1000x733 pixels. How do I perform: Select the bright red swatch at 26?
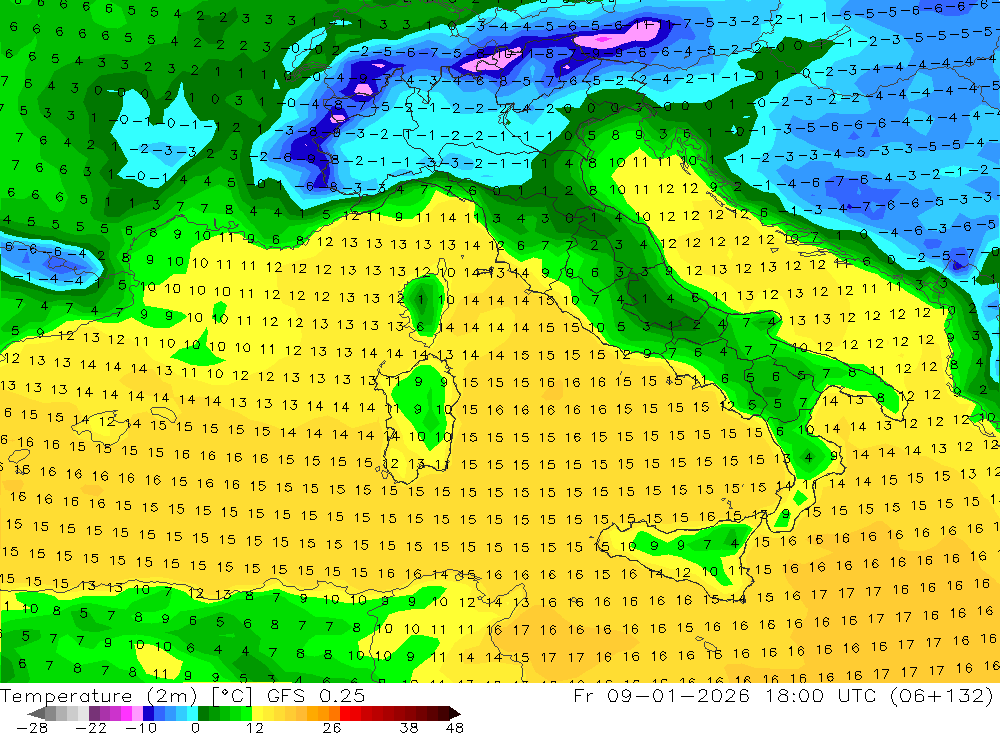[345, 713]
